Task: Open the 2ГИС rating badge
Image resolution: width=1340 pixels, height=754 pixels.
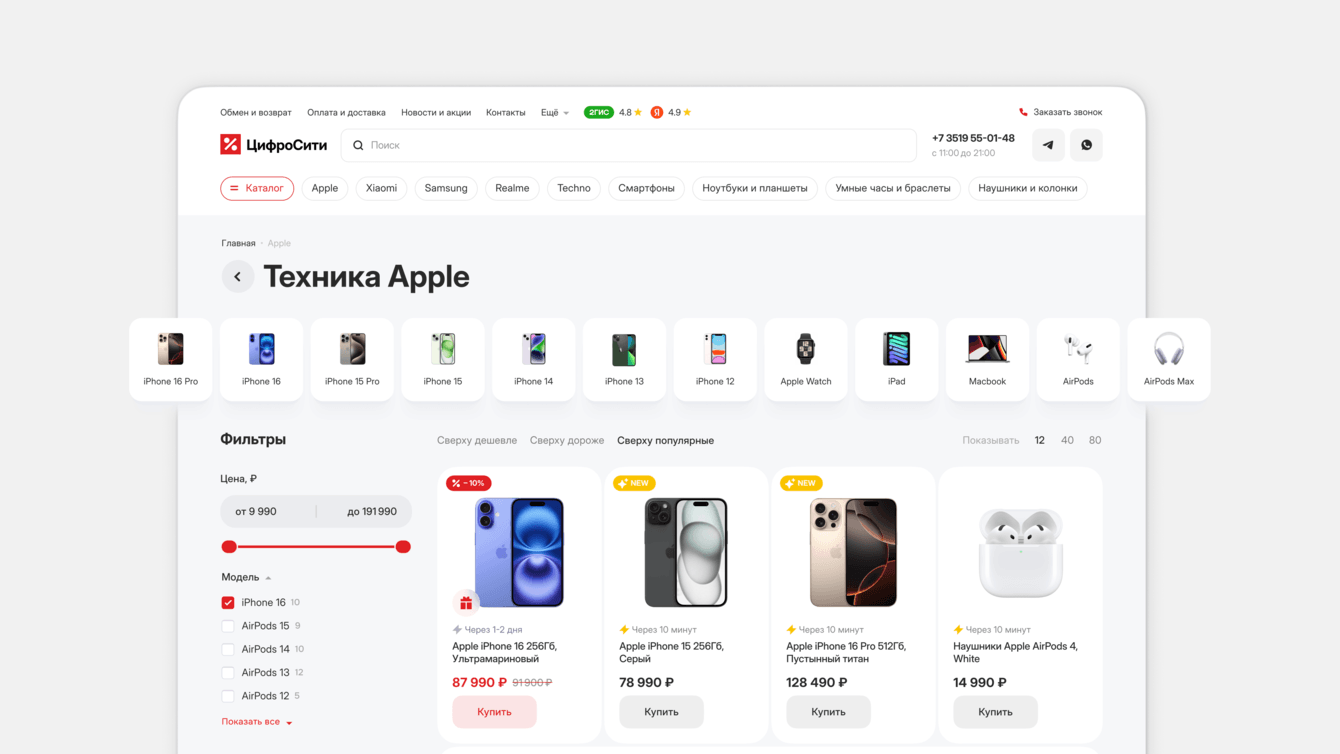Action: click(598, 112)
